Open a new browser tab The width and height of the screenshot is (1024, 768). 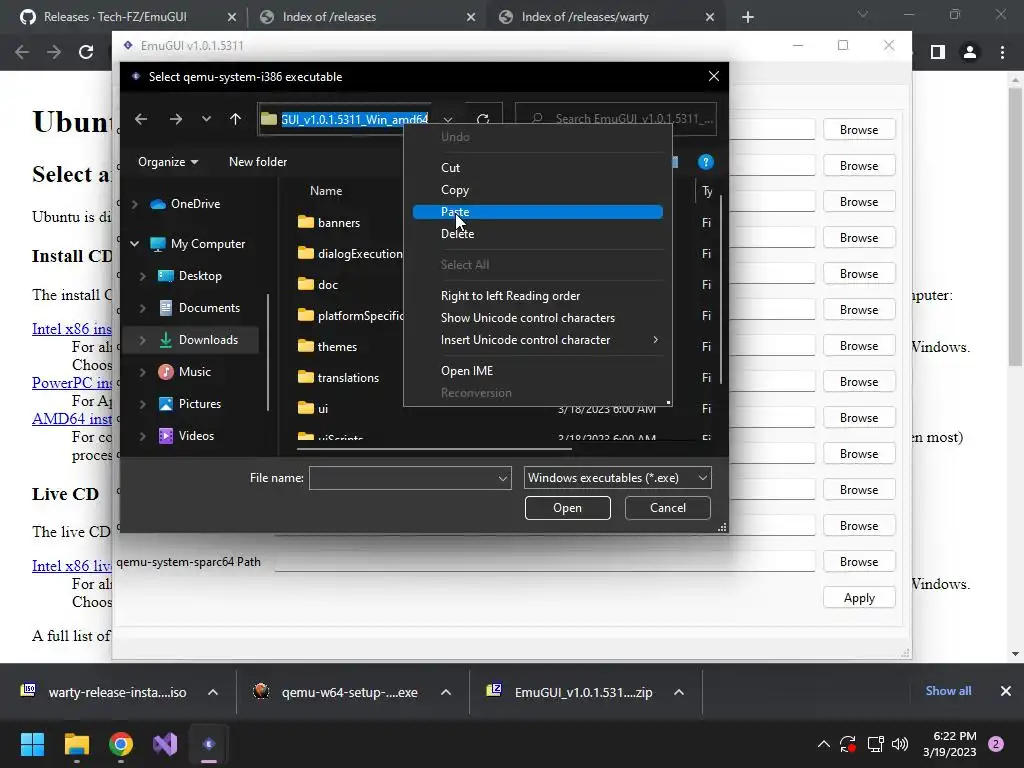(x=748, y=17)
